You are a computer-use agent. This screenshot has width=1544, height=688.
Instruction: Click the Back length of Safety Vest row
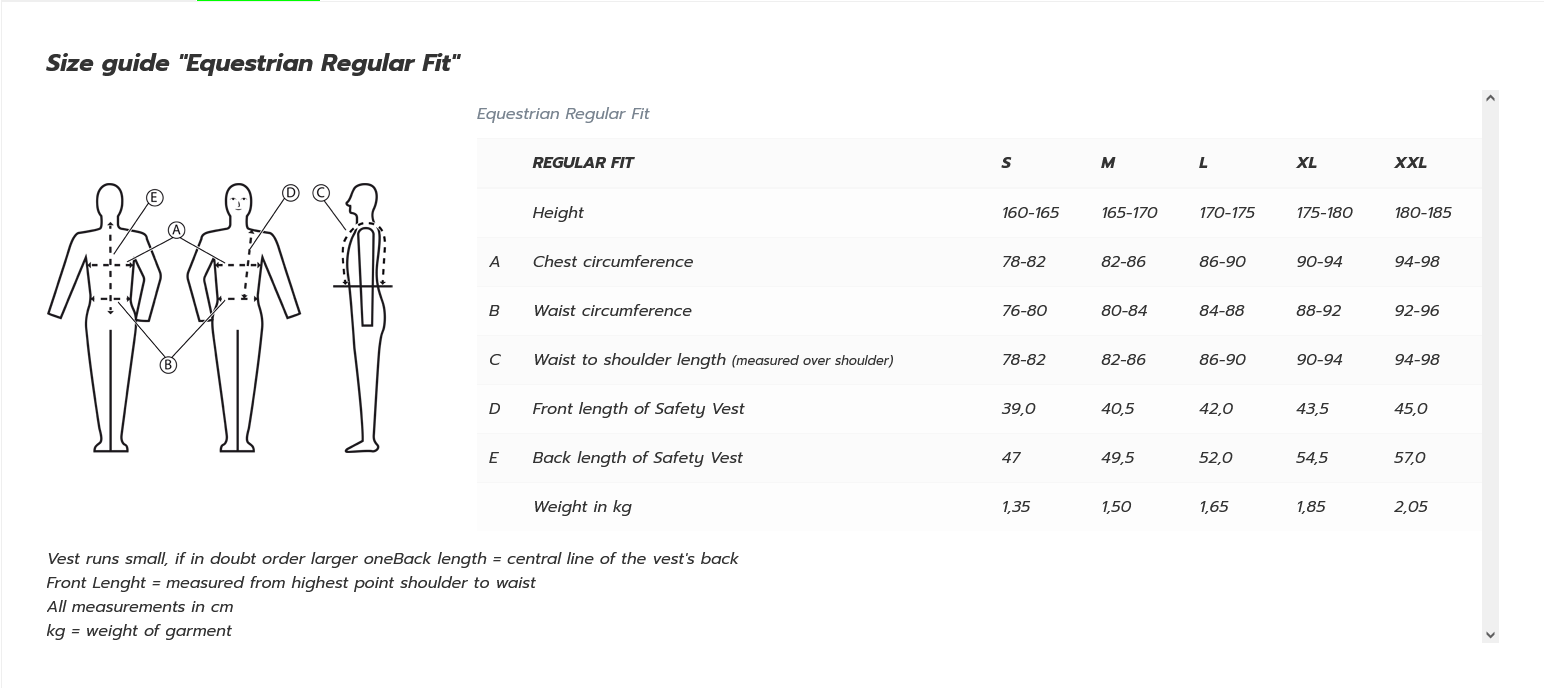pyautogui.click(x=979, y=458)
